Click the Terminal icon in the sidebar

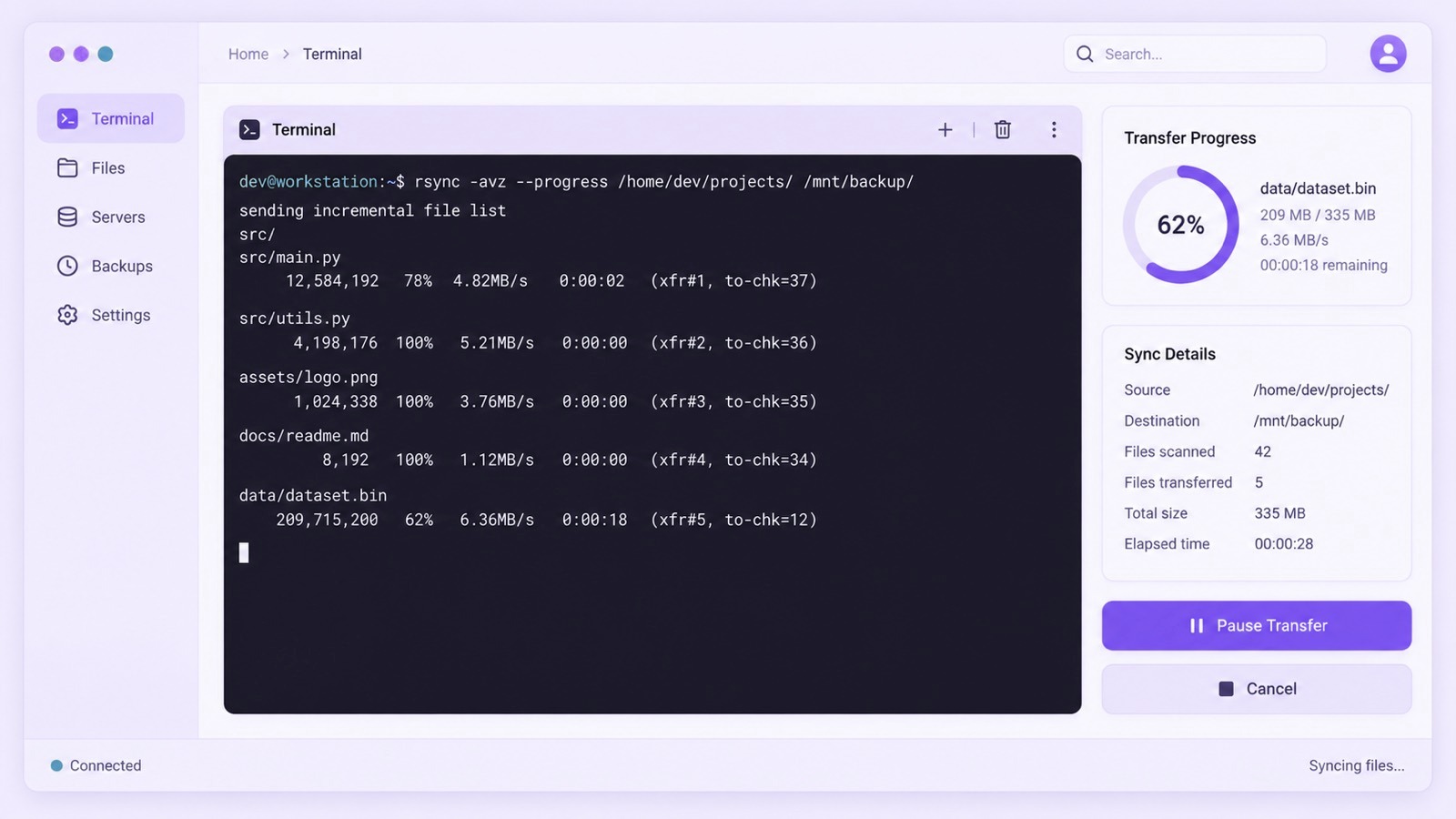coord(67,118)
